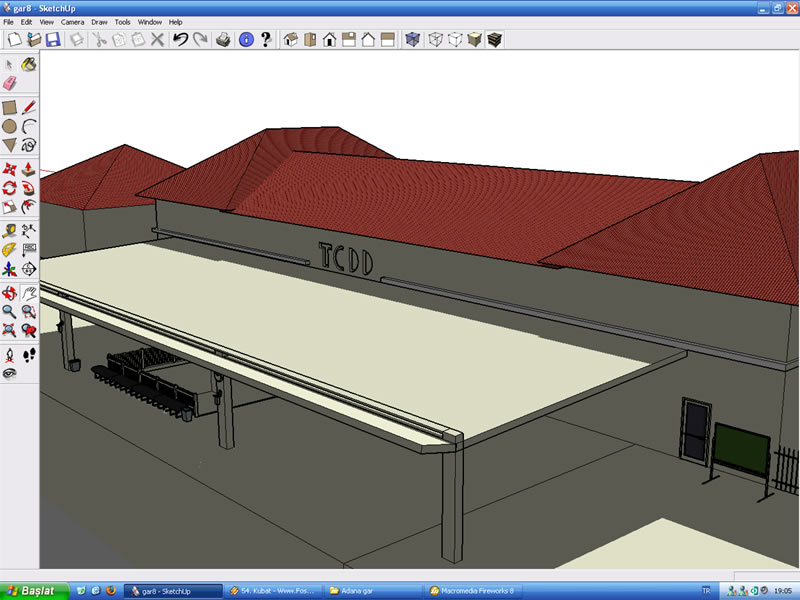Return to the Previous view tool
The height and width of the screenshot is (600, 800).
[x=29, y=330]
